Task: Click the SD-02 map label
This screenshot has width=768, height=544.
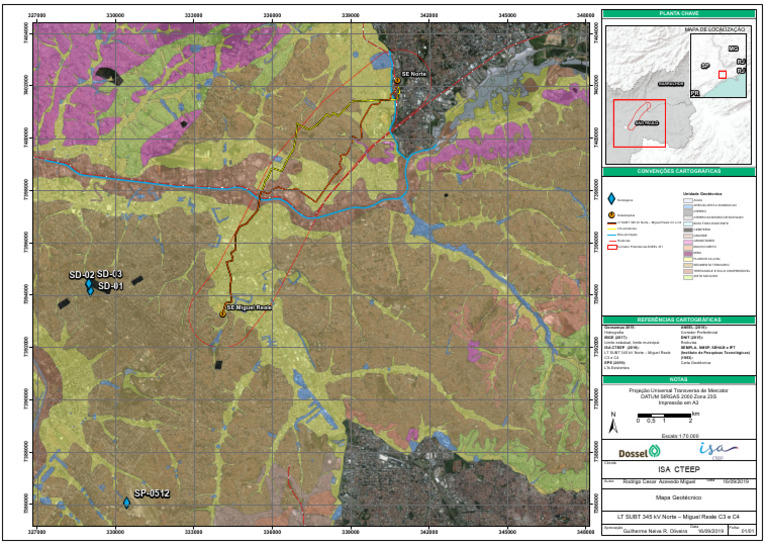Action: (81, 275)
